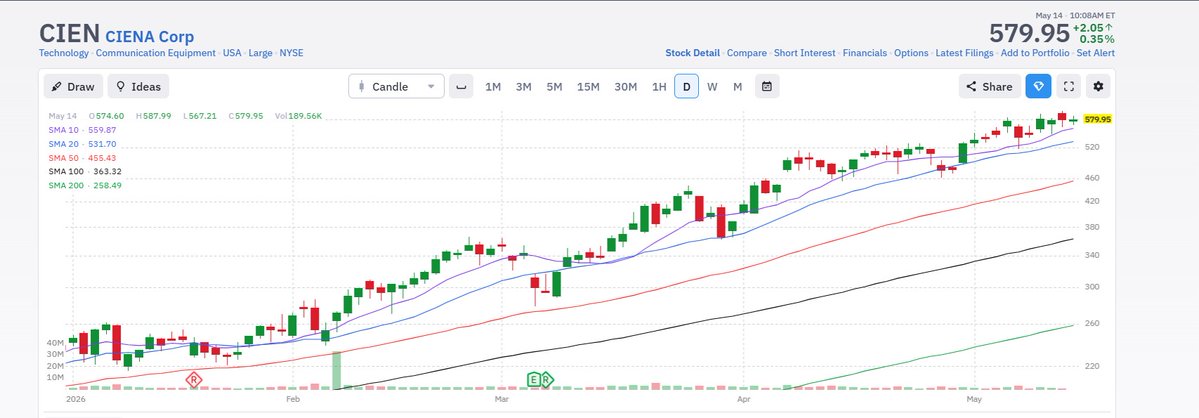Toggle fullscreen chart mode
The image size is (1199, 418).
(x=1069, y=86)
